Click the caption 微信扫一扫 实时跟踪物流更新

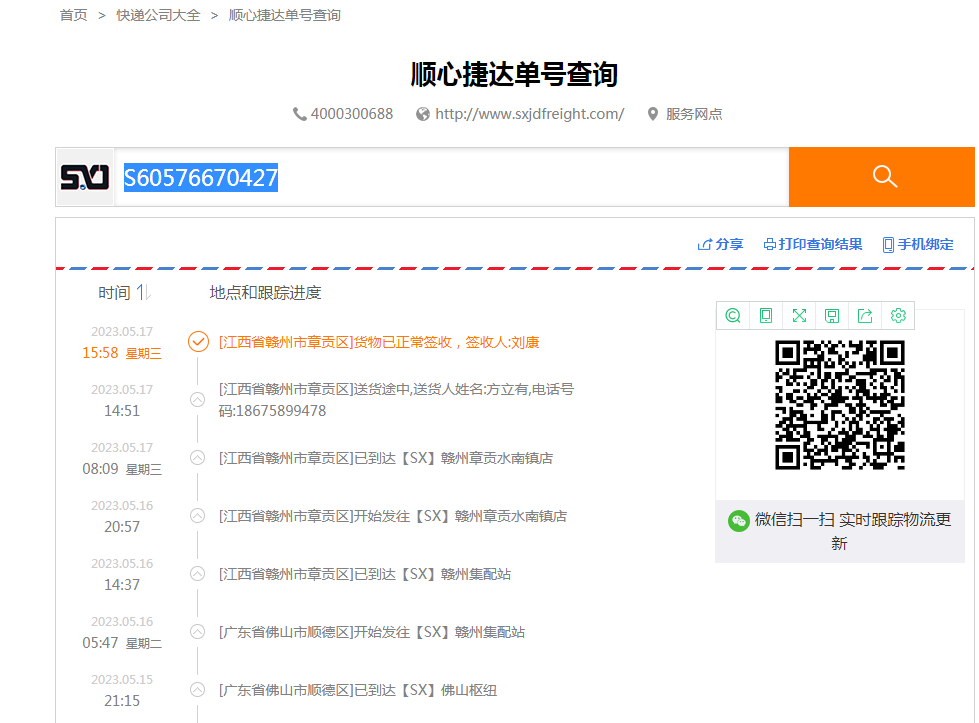tap(852, 531)
